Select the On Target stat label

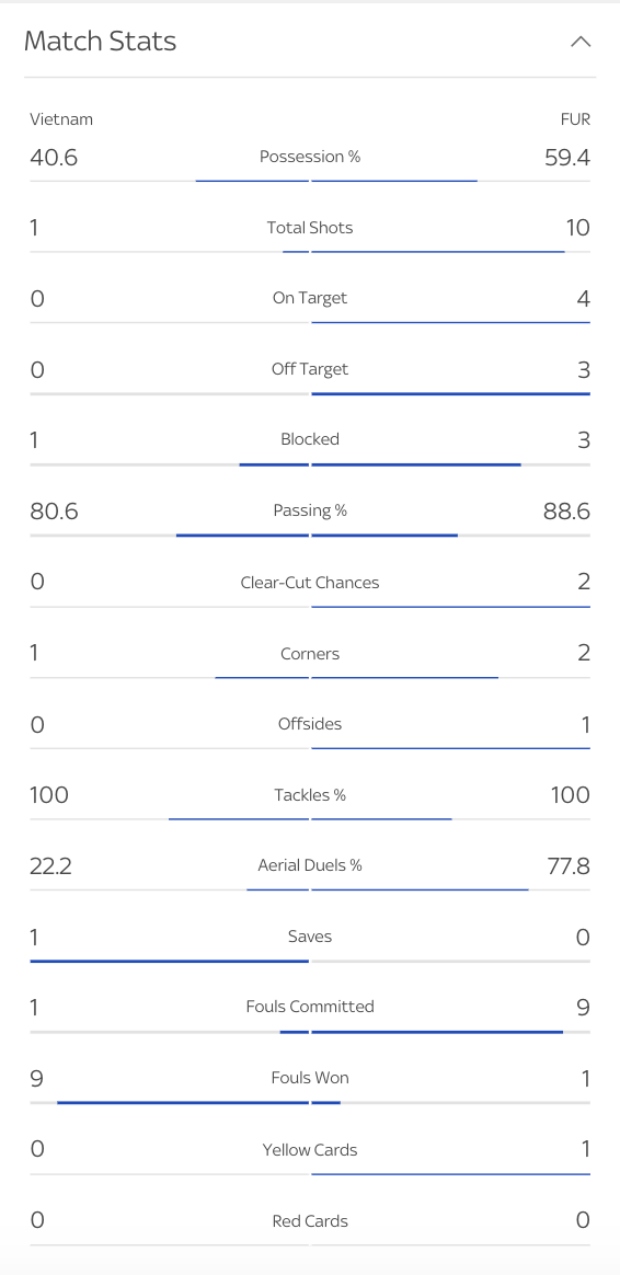tap(310, 298)
